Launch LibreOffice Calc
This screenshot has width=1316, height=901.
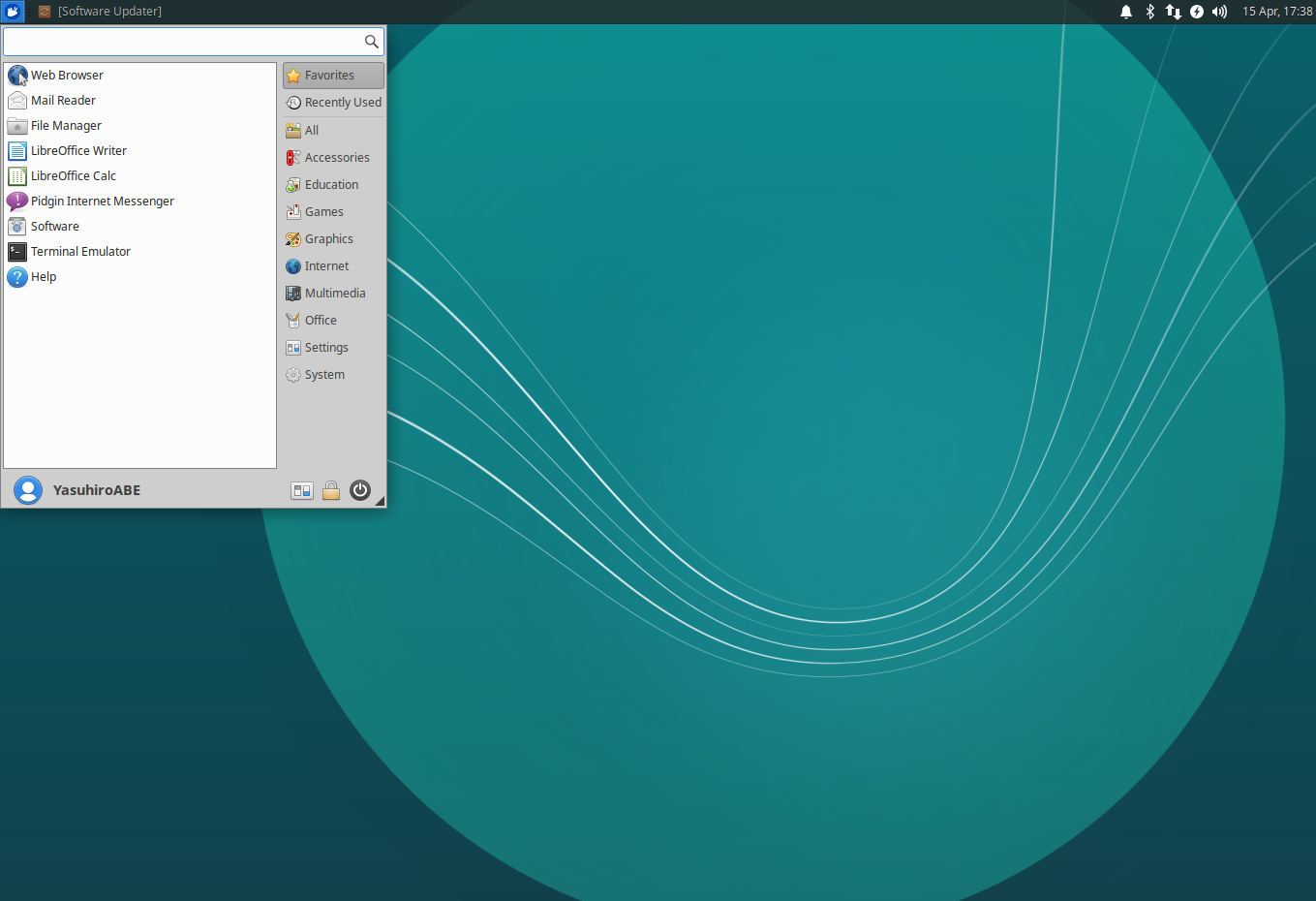(73, 176)
